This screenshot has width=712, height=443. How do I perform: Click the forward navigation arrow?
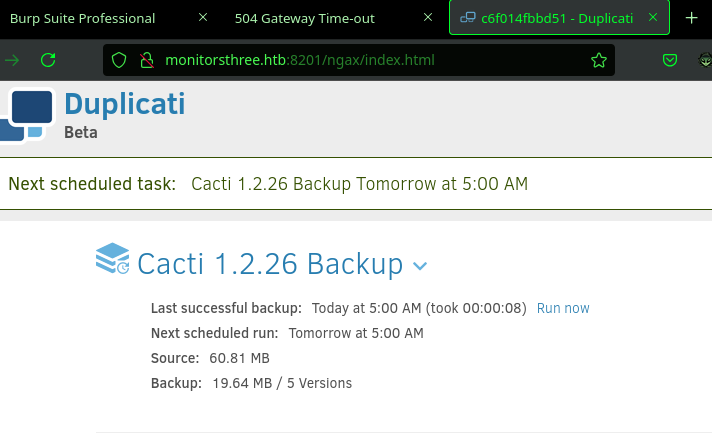click(x=12, y=60)
